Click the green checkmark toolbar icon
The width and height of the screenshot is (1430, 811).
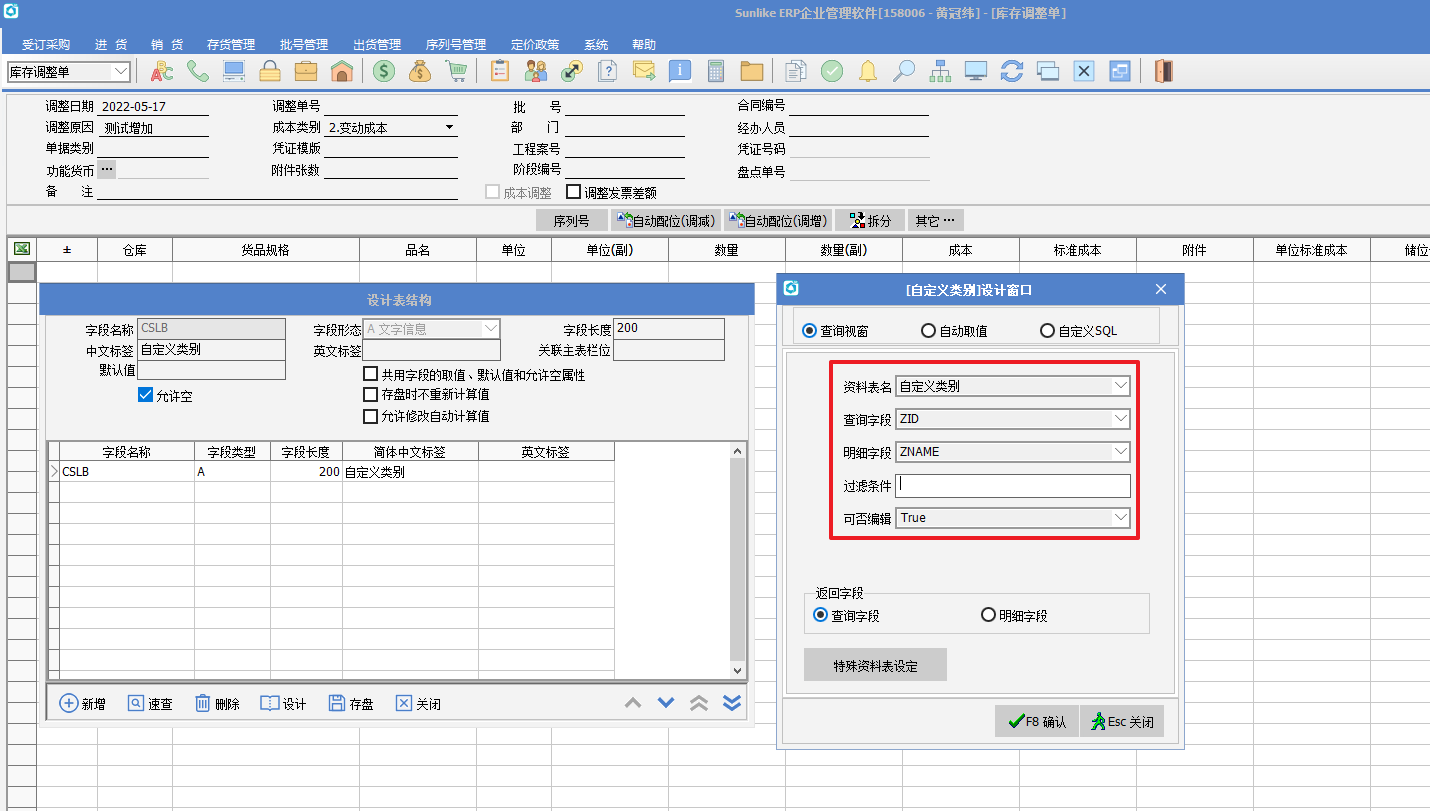tap(832, 71)
